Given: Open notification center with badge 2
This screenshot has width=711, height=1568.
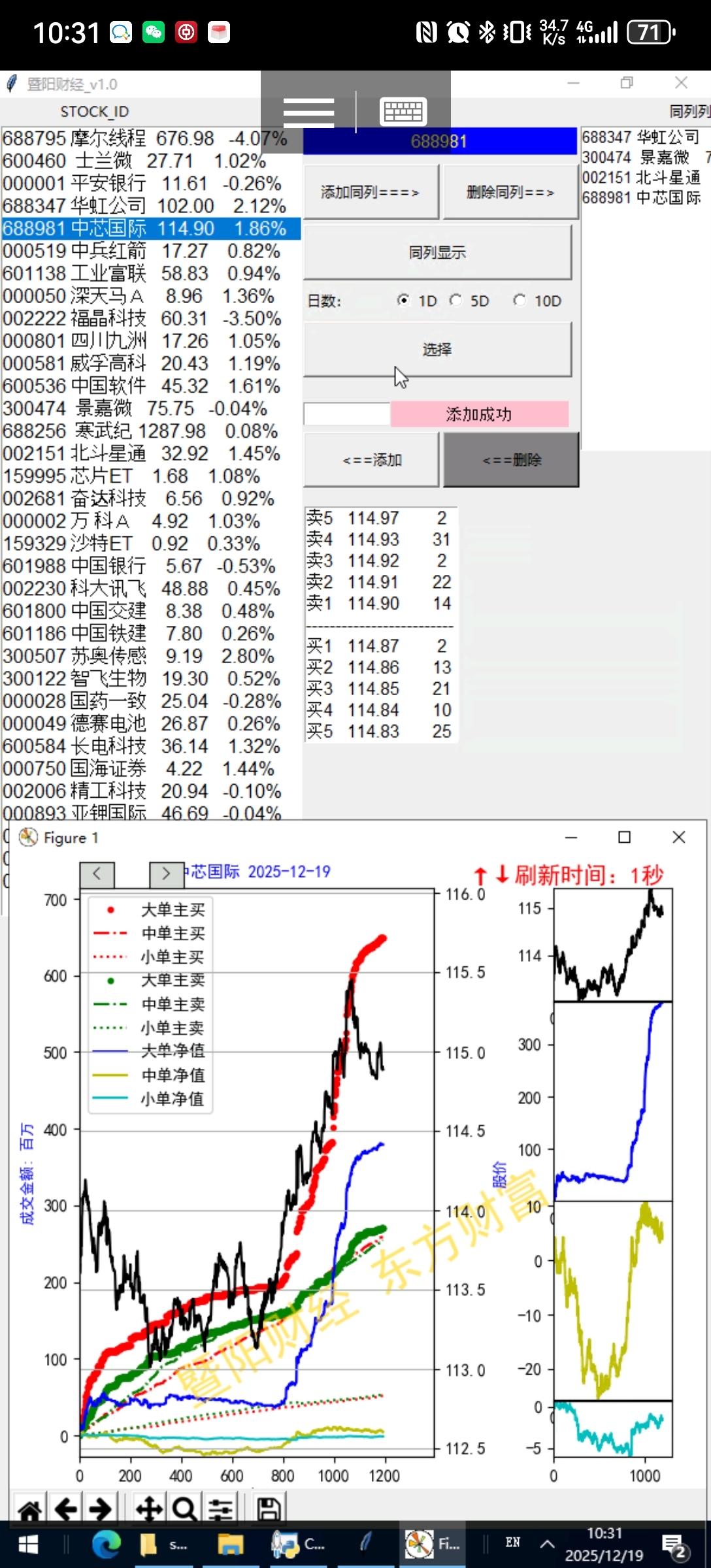Looking at the screenshot, I should tap(674, 1546).
